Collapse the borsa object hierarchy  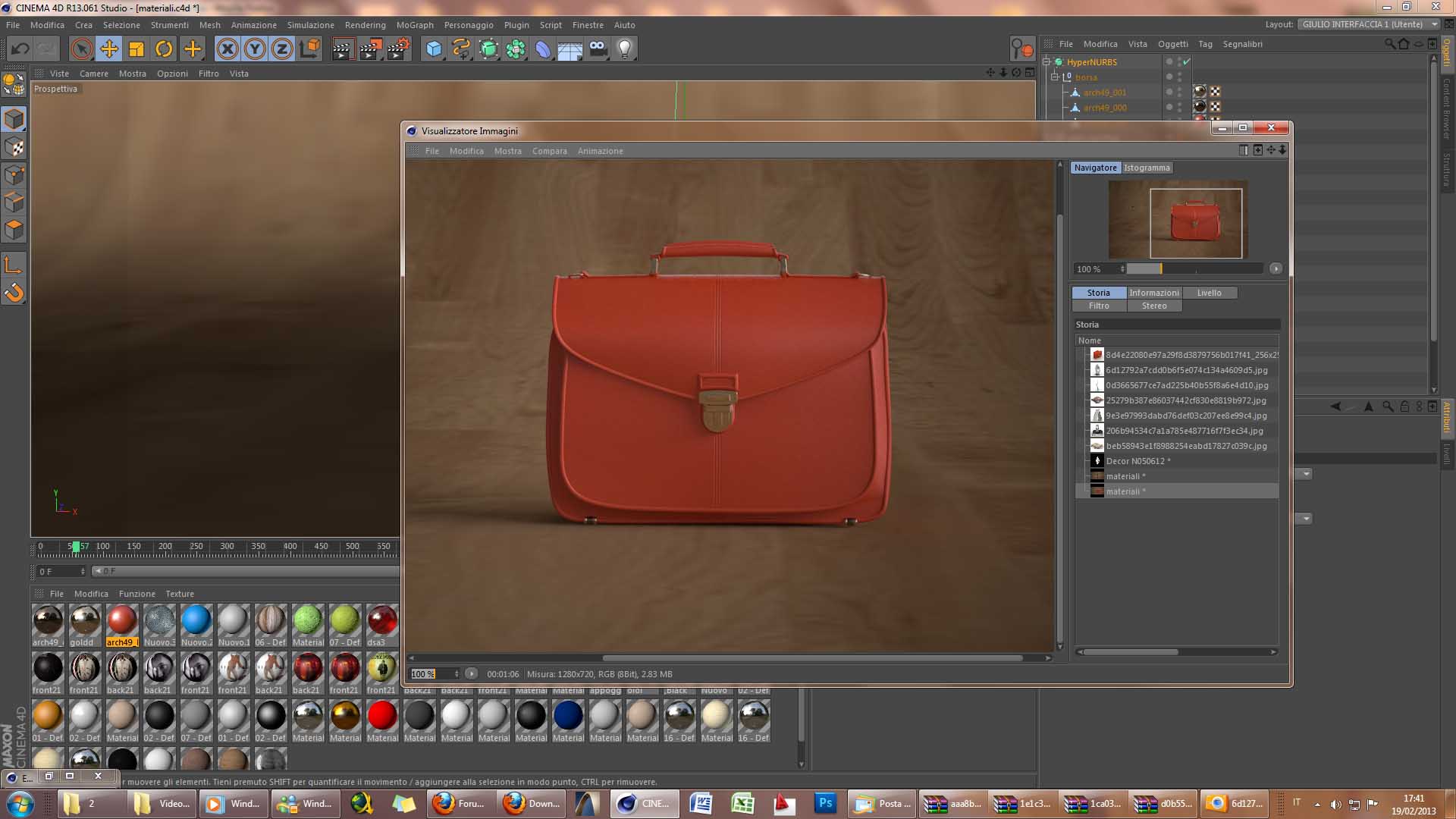tap(1054, 77)
